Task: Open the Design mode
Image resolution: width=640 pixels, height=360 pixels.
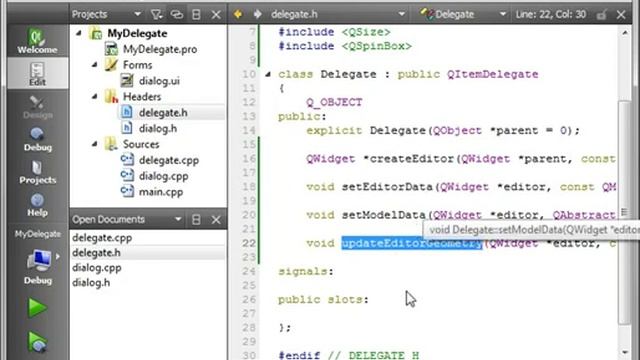Action: [37, 107]
